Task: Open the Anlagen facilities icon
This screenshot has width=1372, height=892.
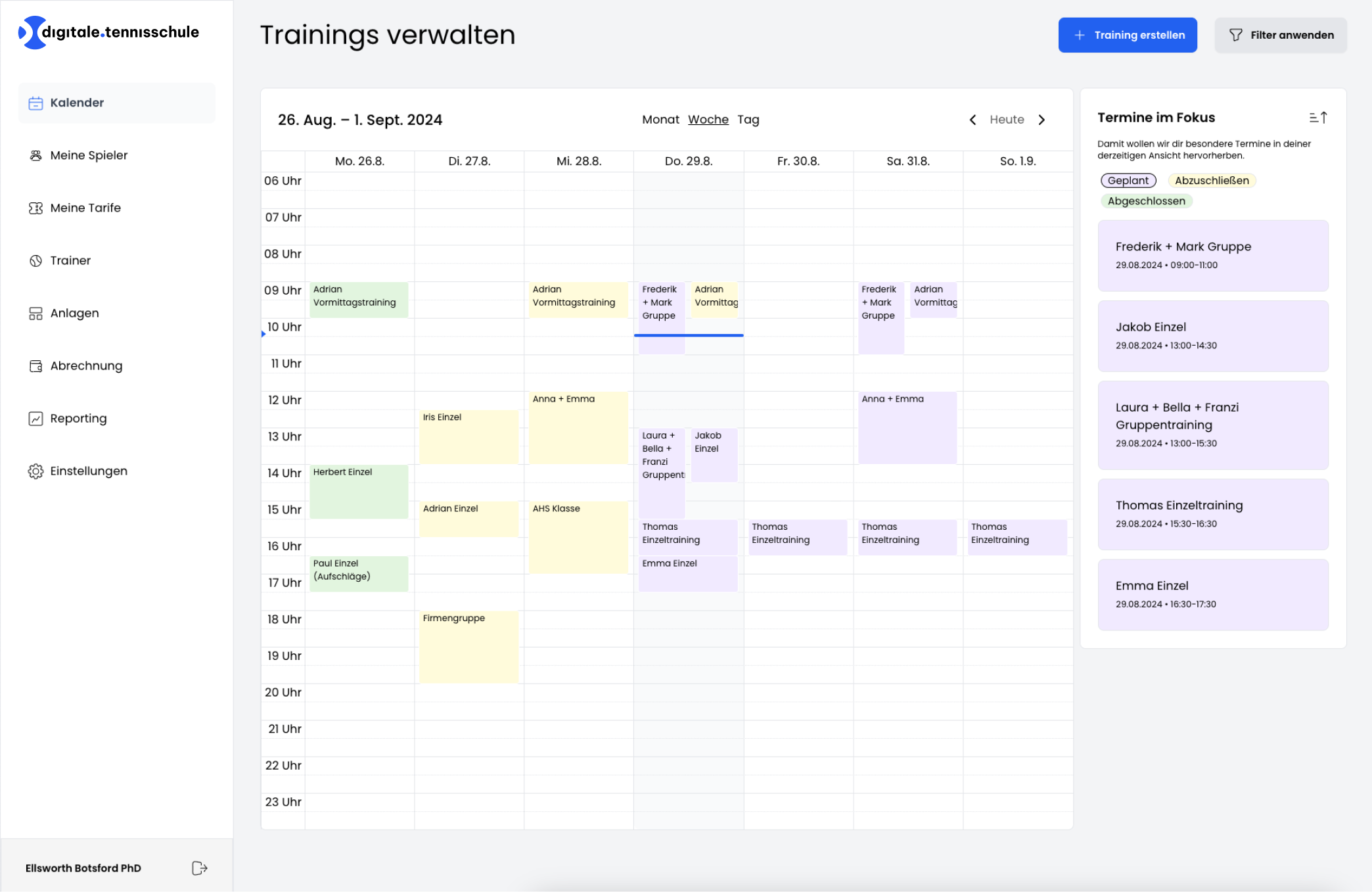Action: tap(36, 313)
